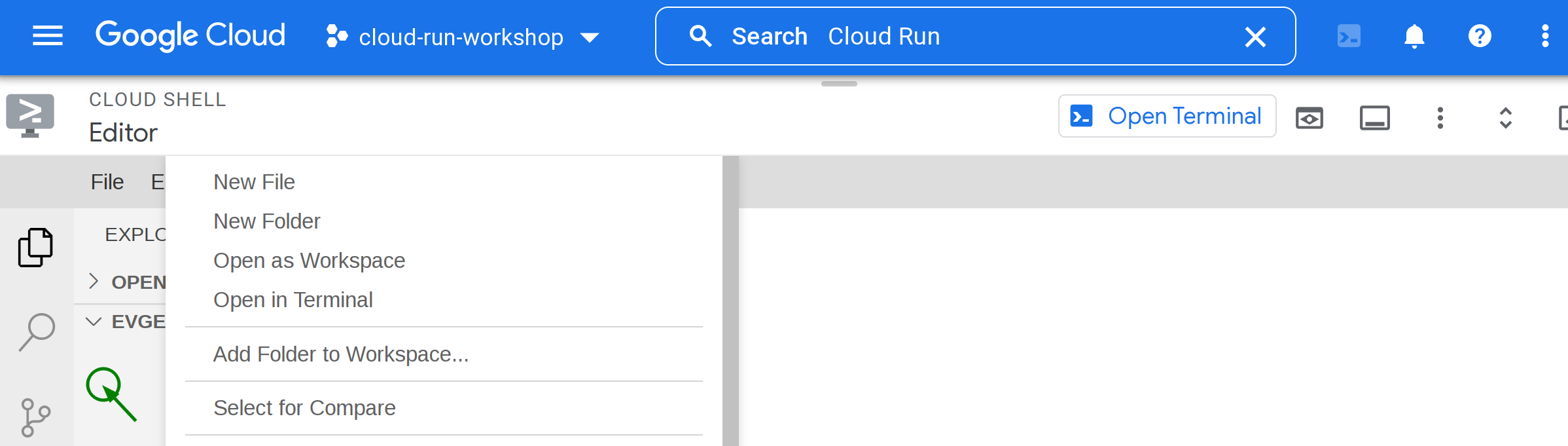Open the Explorer files icon in sidebar
The width and height of the screenshot is (1568, 446).
coord(35,248)
